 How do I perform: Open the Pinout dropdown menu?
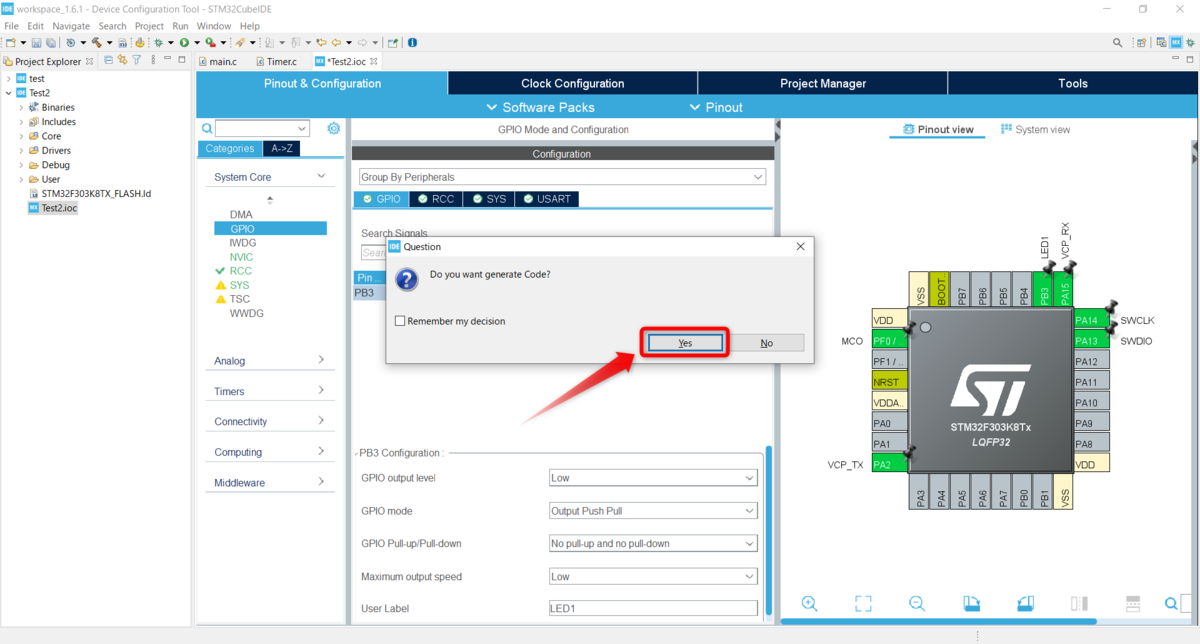click(x=716, y=107)
